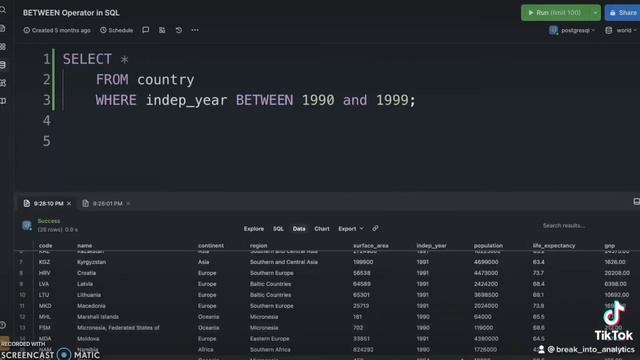
Task: Select the HRV code cell
Action: pyautogui.click(x=44, y=273)
